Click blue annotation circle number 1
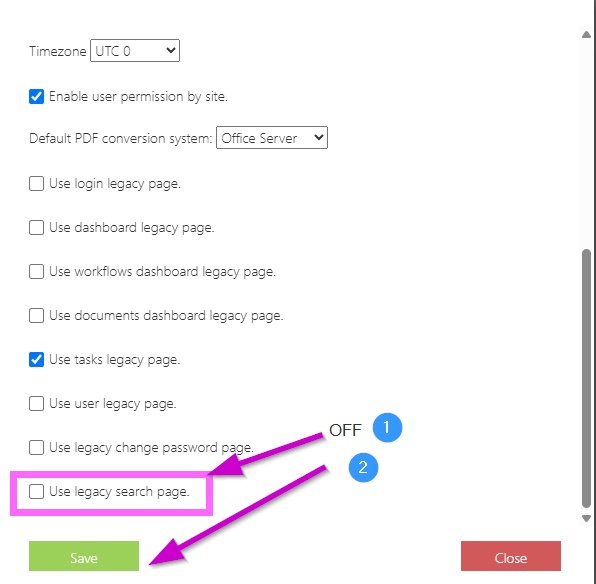 pos(387,428)
